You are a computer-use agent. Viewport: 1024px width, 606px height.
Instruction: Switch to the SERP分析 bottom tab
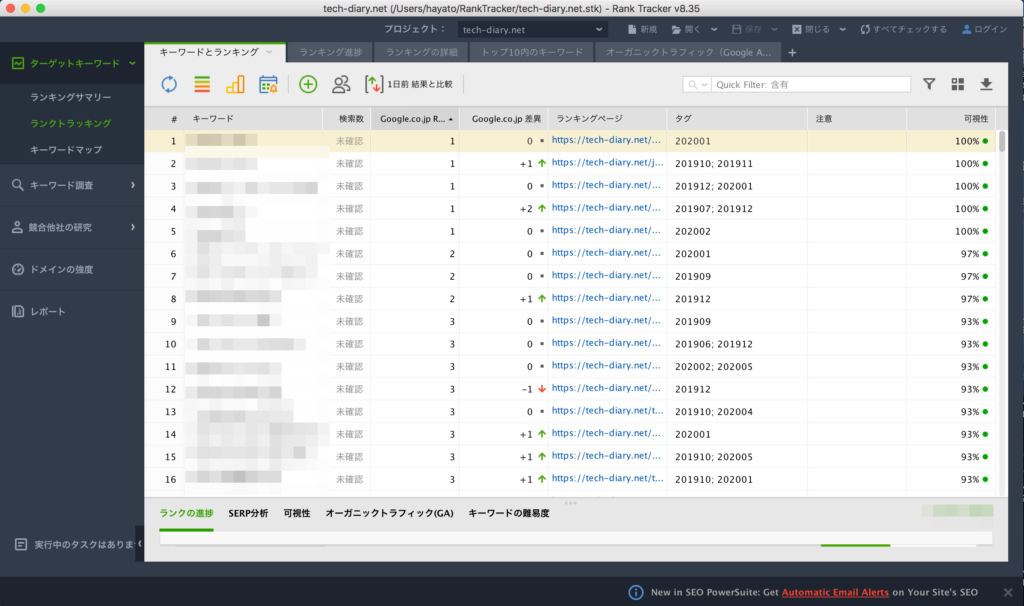(x=248, y=513)
